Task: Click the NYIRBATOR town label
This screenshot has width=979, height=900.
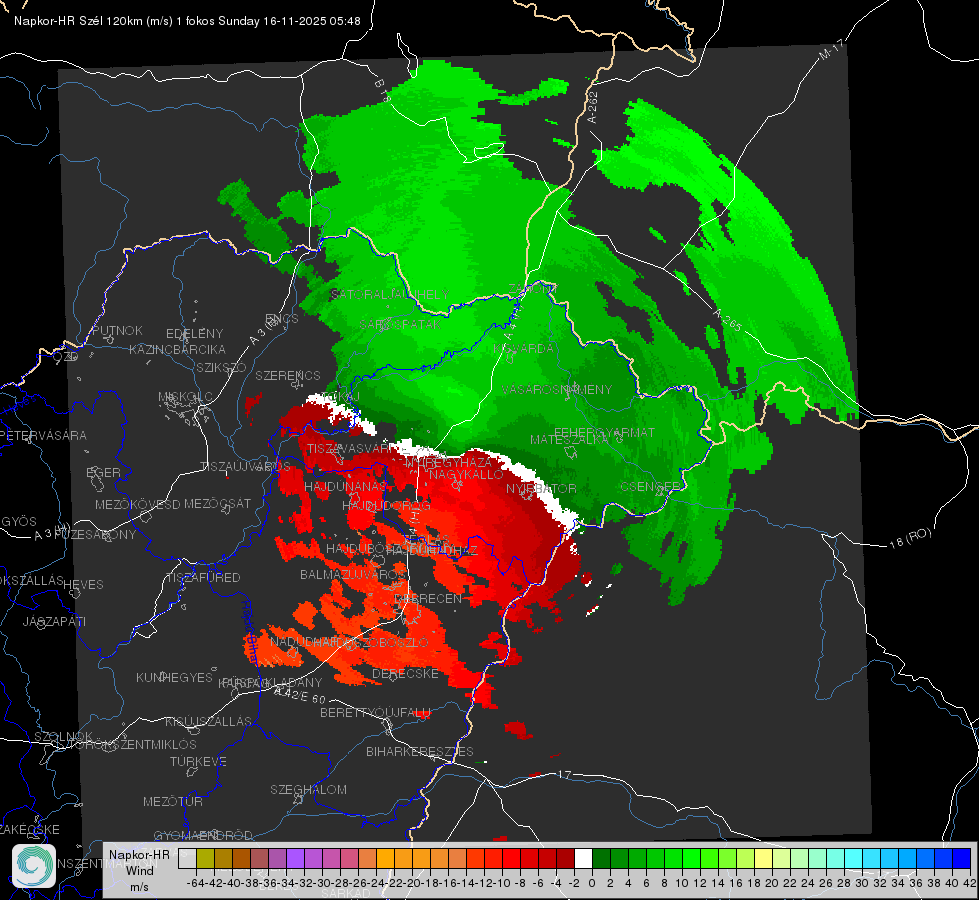Action: point(541,488)
